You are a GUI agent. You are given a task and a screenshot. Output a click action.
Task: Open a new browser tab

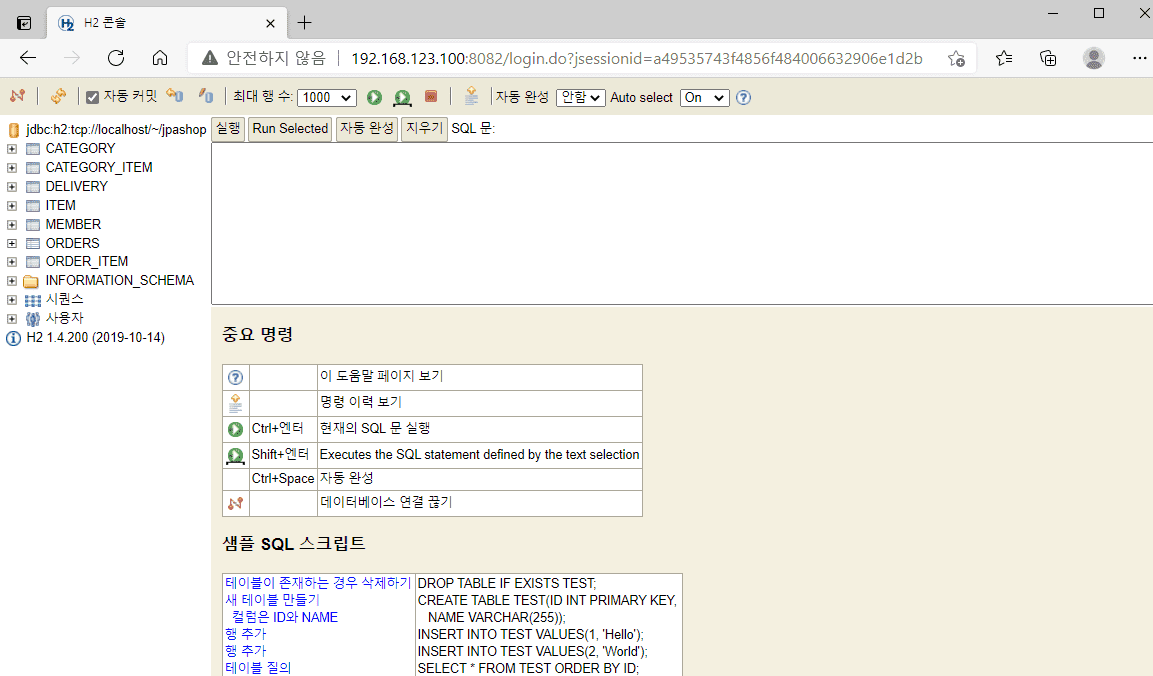pos(304,23)
